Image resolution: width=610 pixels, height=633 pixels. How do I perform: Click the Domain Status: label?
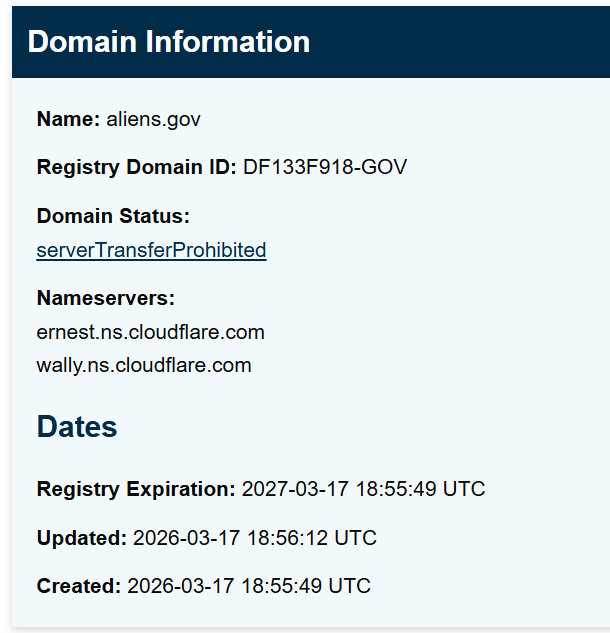pyautogui.click(x=113, y=216)
